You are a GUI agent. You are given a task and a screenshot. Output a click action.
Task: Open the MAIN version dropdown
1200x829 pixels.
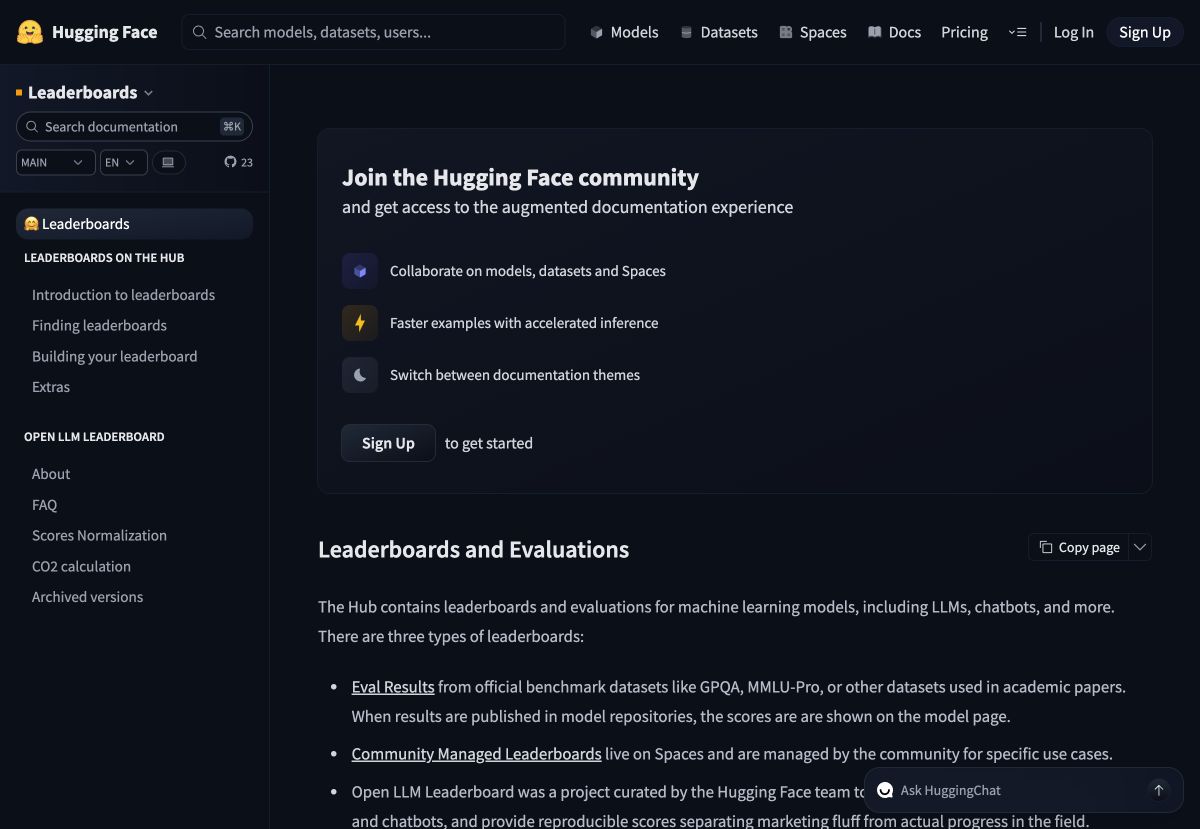coord(56,162)
